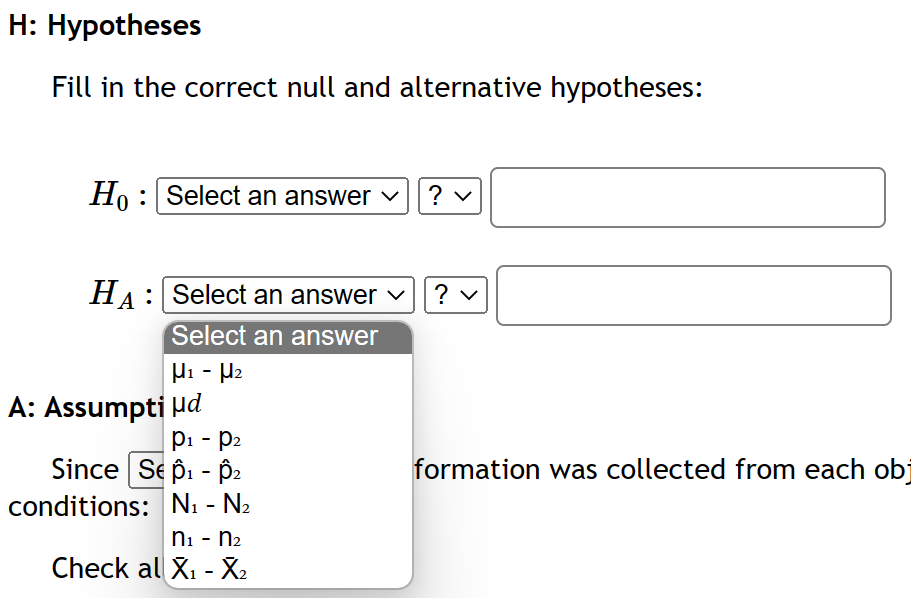
Task: Select the μd option
Action: (x=188, y=404)
